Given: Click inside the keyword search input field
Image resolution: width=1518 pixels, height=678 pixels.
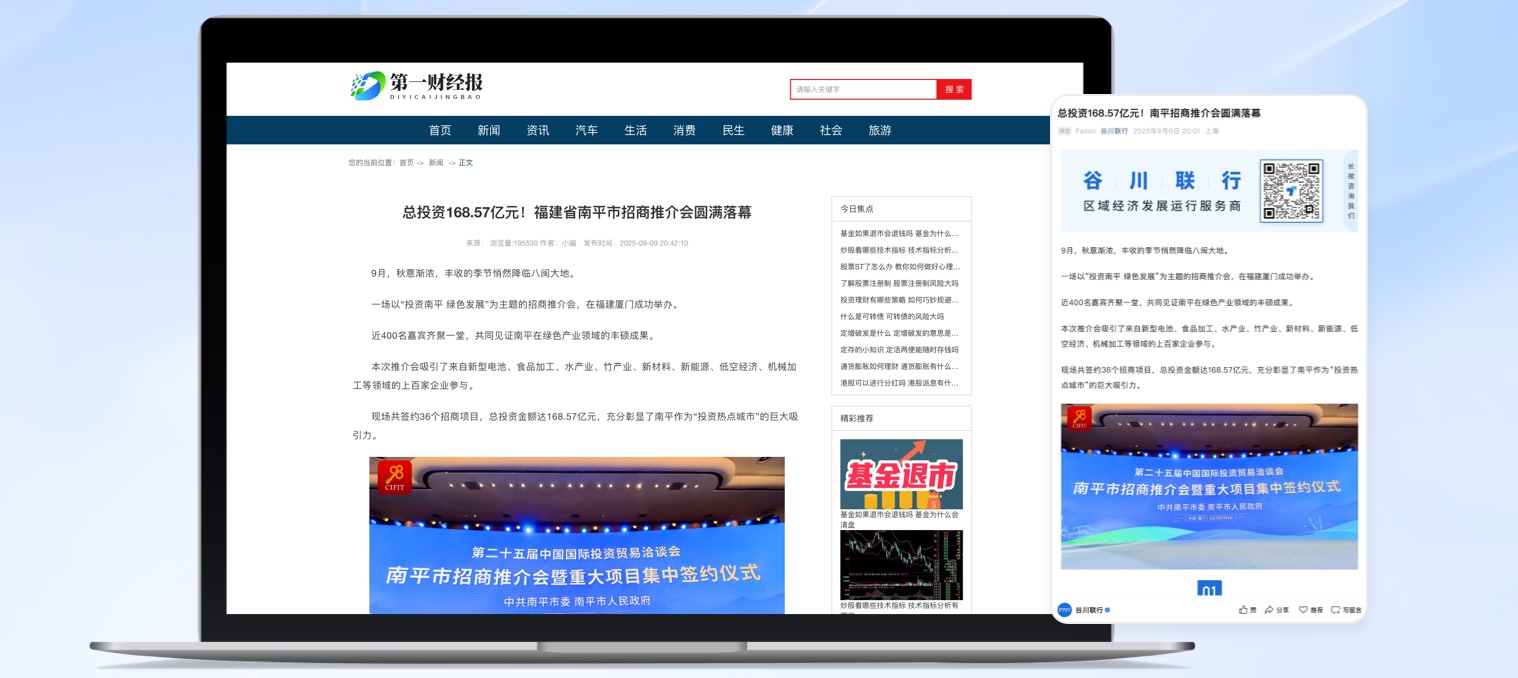Looking at the screenshot, I should pos(864,89).
